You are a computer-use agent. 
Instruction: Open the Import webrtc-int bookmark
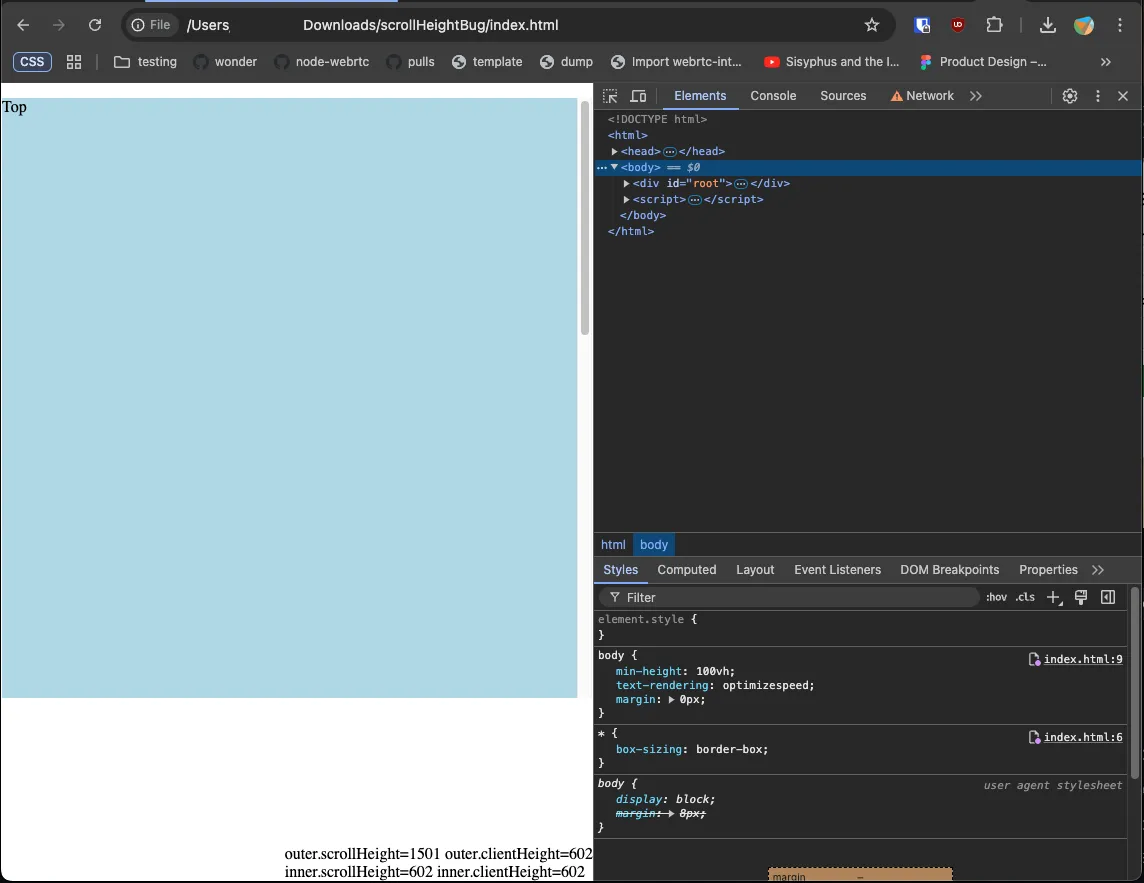pos(676,62)
